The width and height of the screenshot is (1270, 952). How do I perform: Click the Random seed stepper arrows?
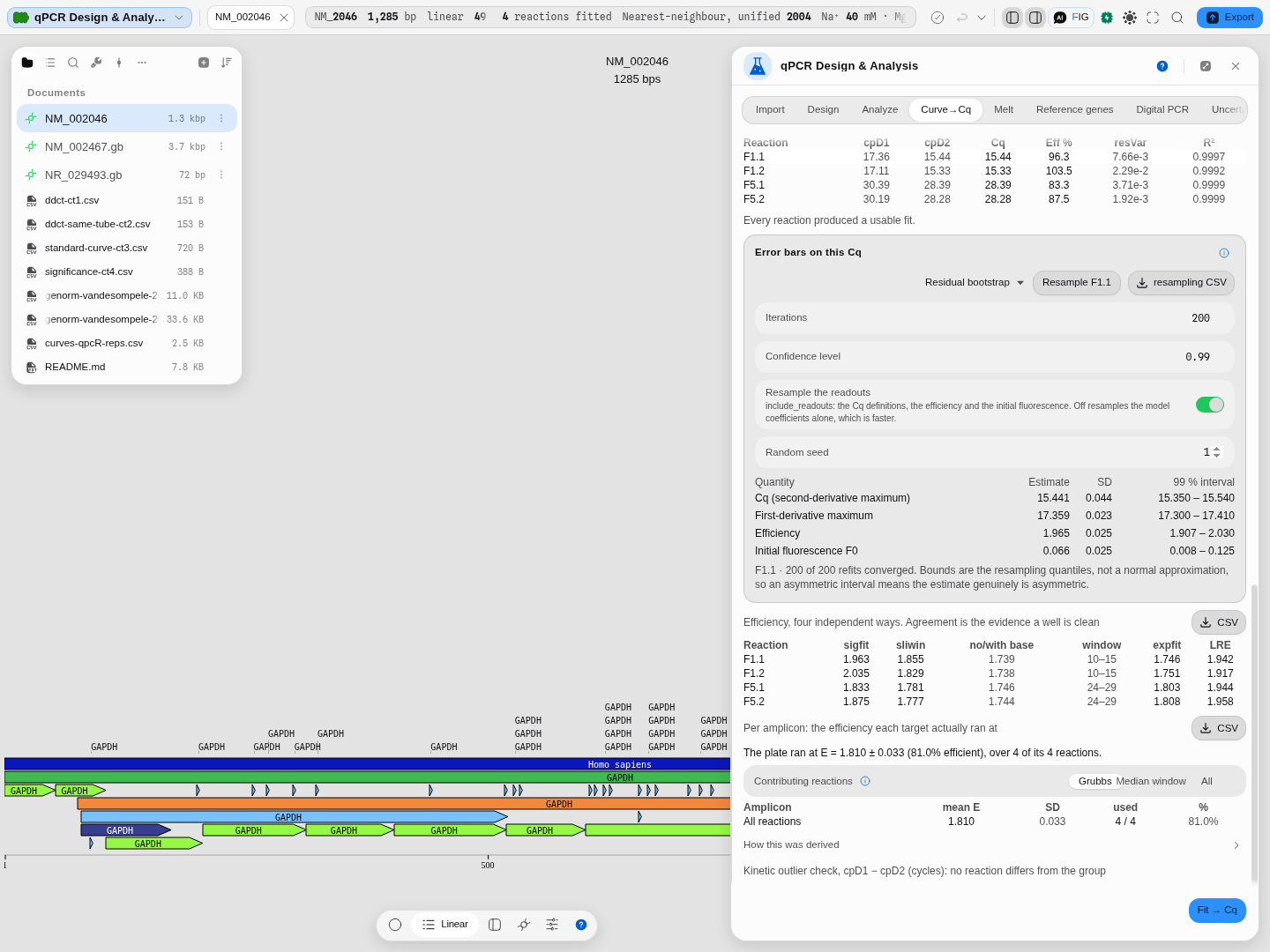(x=1217, y=452)
